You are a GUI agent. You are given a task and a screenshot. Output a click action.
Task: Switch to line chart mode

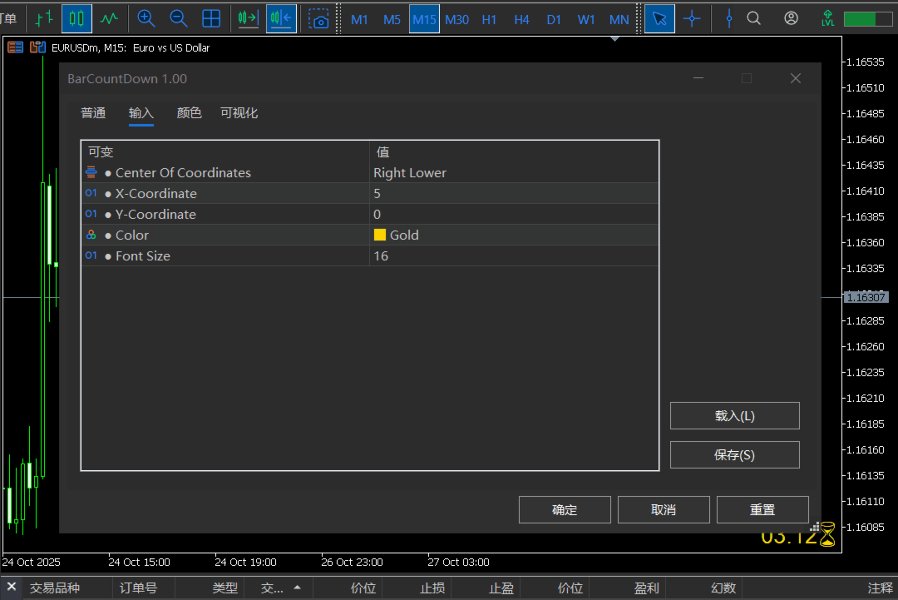point(110,17)
